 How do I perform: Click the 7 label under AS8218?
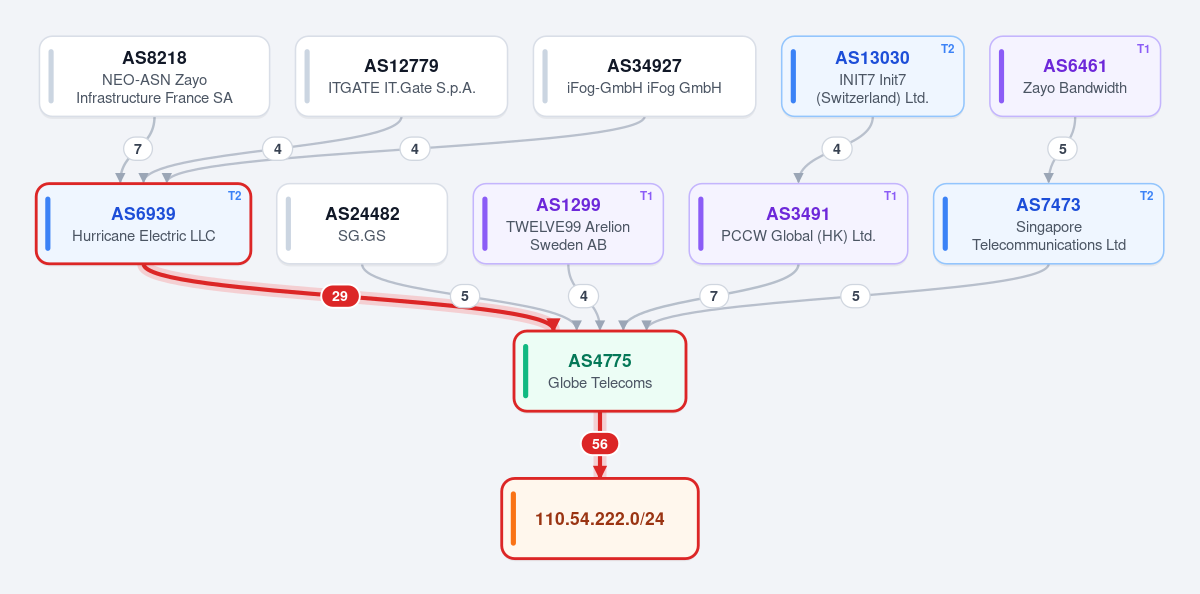138,149
